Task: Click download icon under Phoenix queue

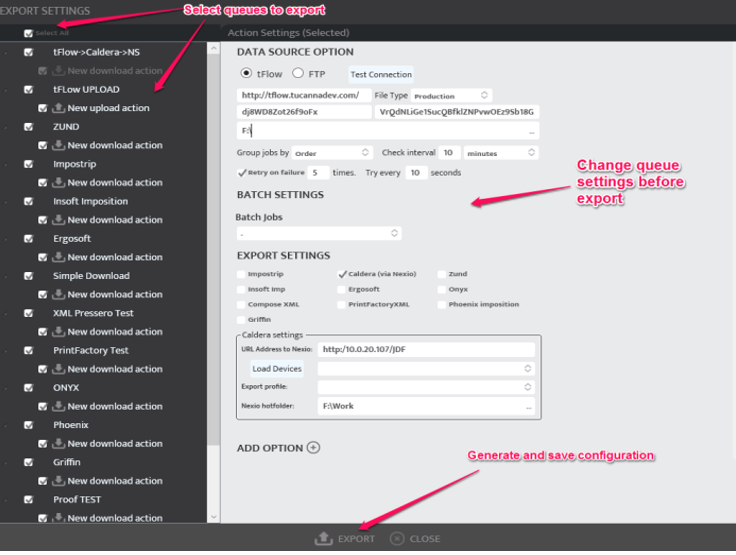Action: [58, 443]
